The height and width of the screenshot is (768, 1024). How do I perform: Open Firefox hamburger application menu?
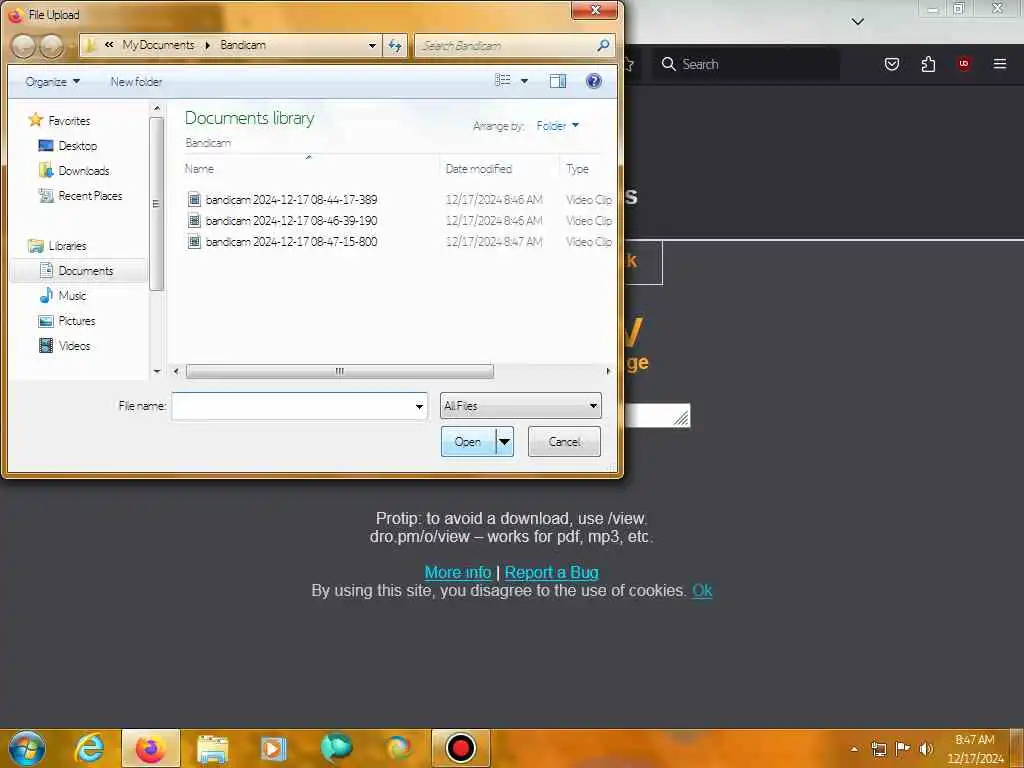[999, 64]
